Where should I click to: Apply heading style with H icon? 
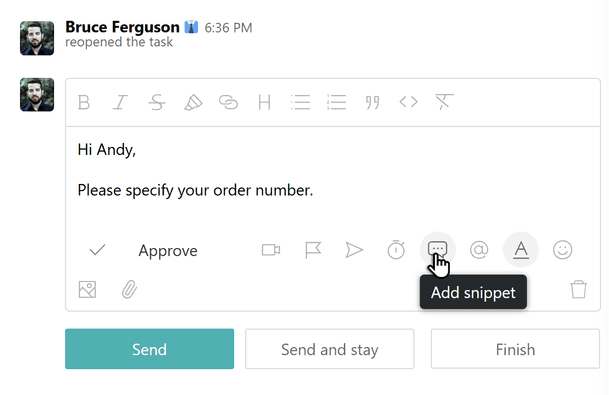264,103
